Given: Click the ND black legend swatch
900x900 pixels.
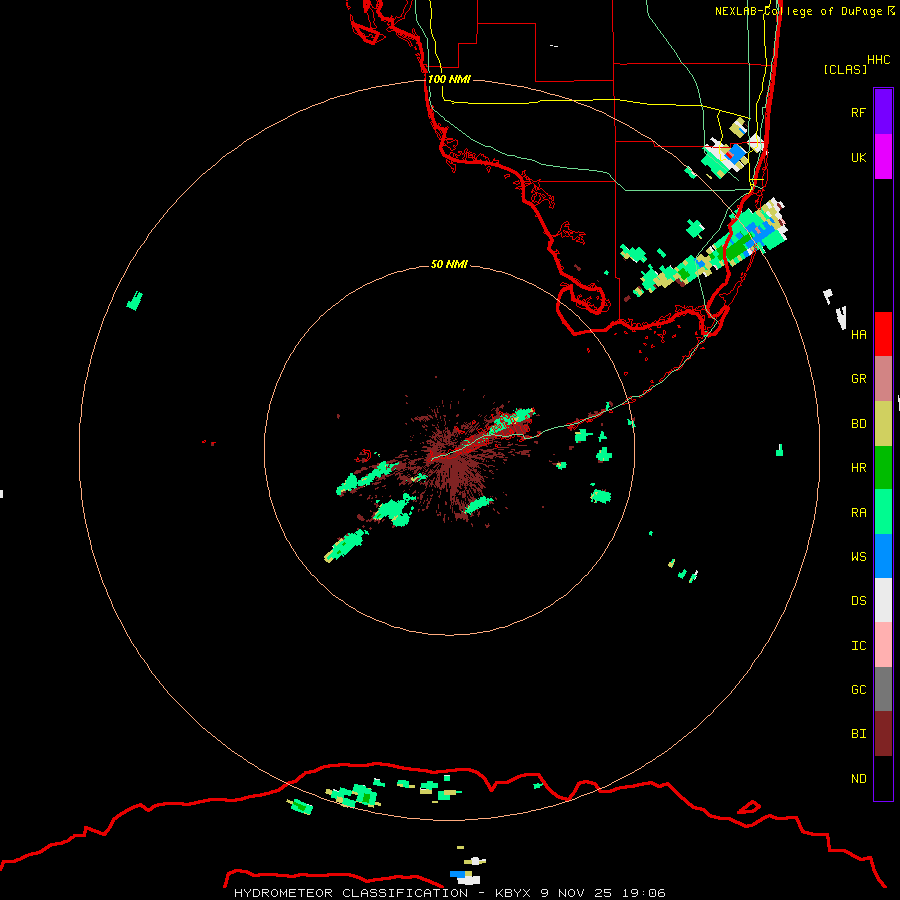Looking at the screenshot, I should click(x=883, y=778).
